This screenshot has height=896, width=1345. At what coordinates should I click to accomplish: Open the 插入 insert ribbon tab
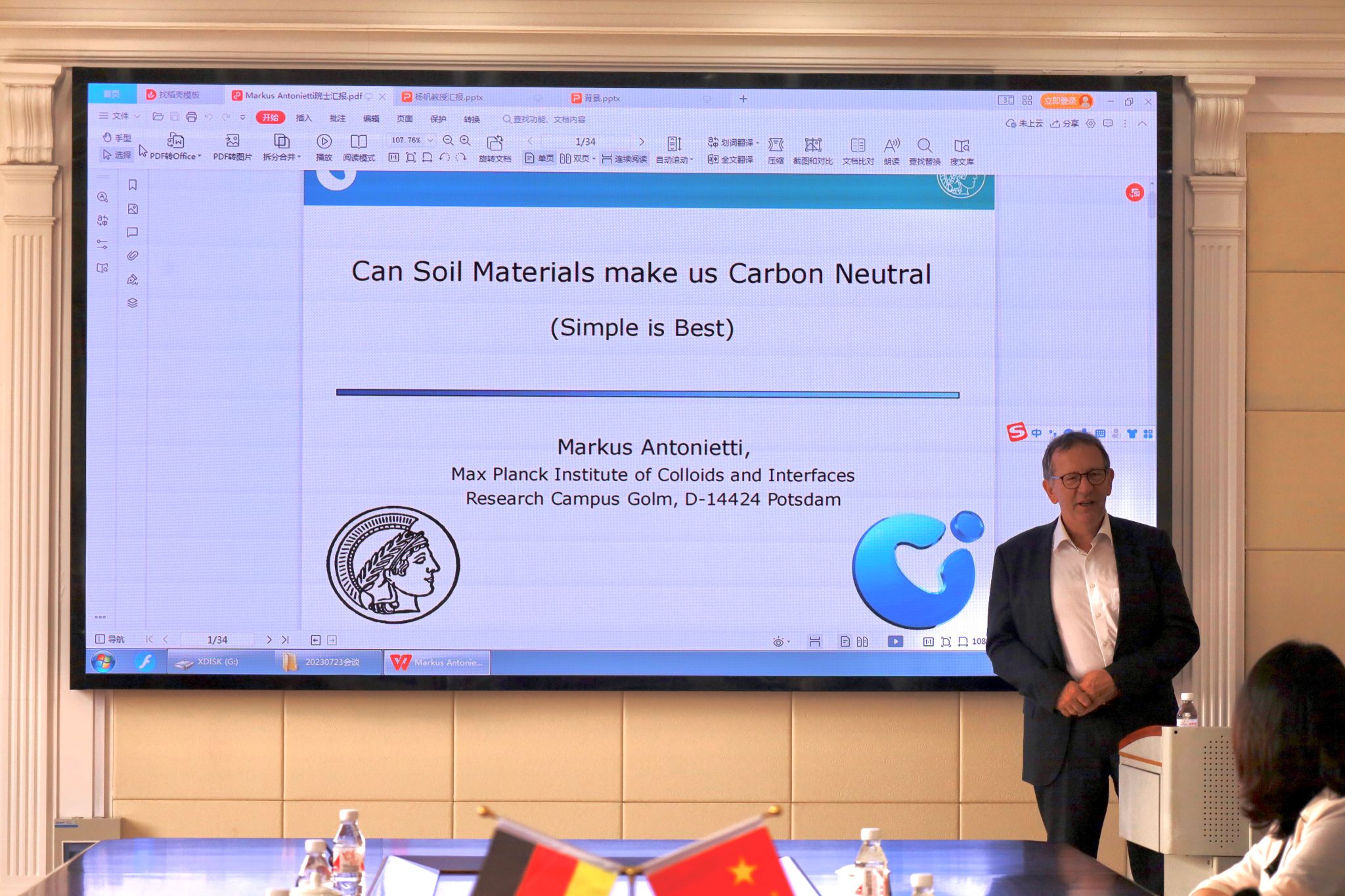click(303, 118)
